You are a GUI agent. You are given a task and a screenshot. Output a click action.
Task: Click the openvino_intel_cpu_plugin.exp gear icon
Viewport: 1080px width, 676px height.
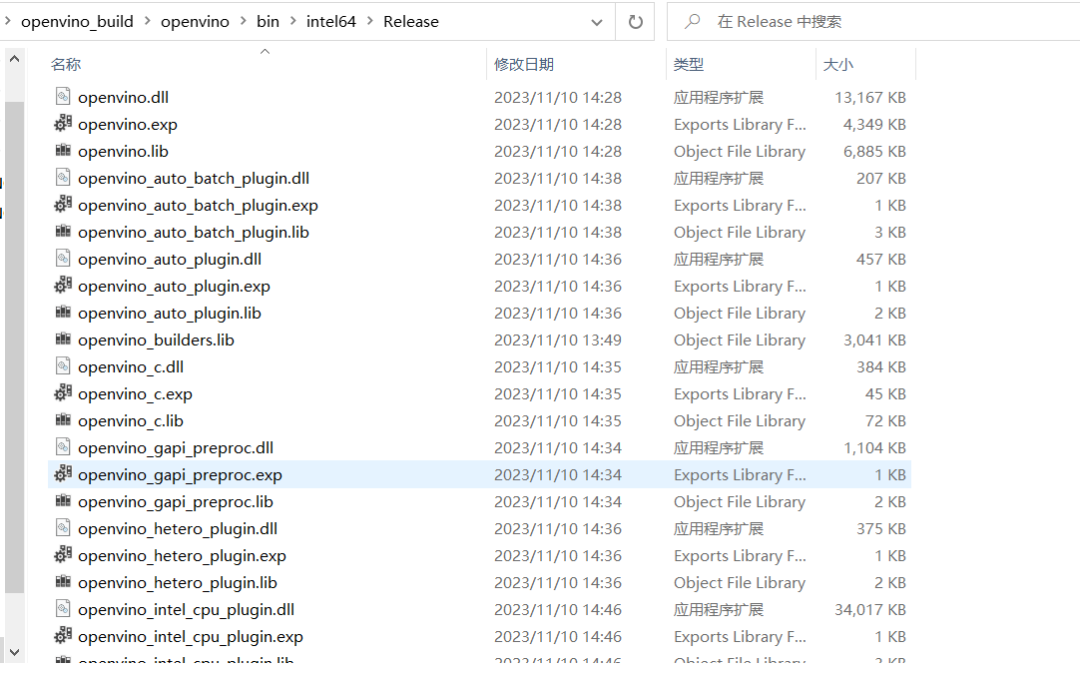(63, 635)
